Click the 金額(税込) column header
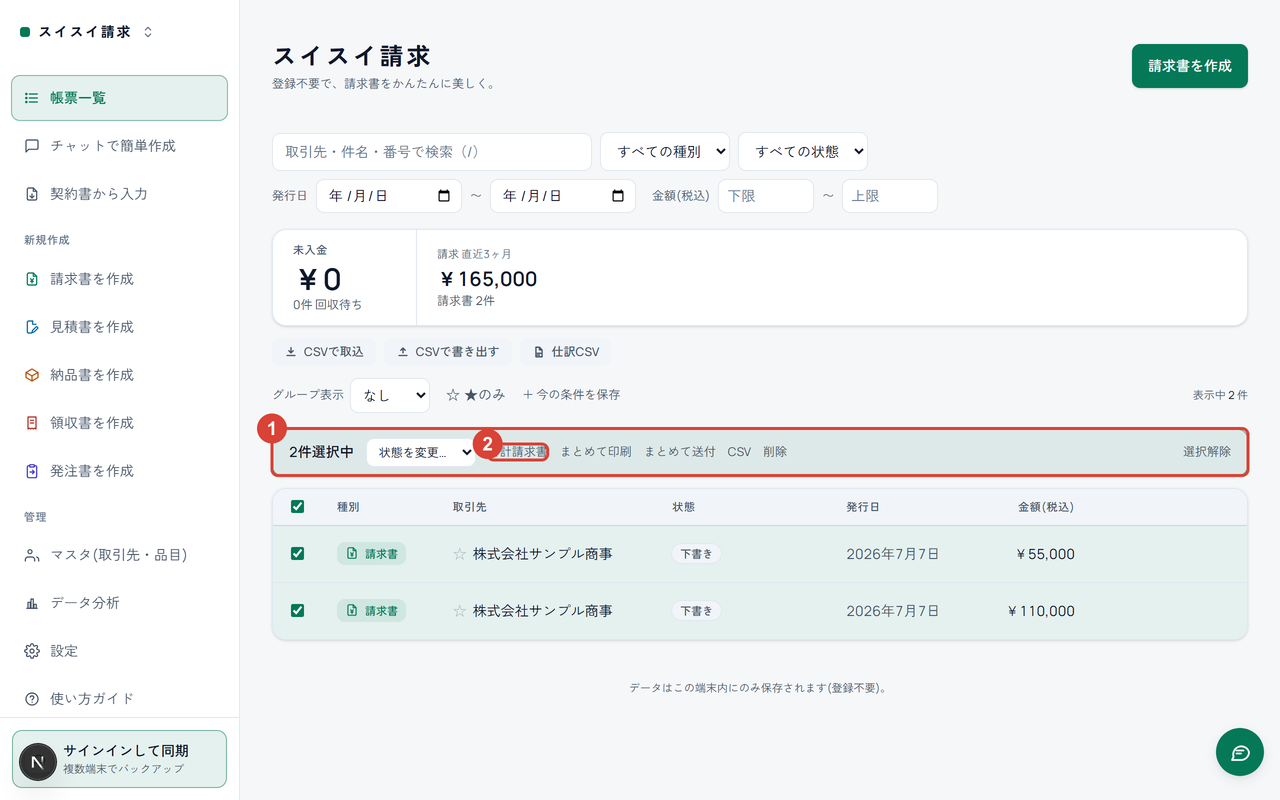The width and height of the screenshot is (1280, 800). [x=1046, y=507]
